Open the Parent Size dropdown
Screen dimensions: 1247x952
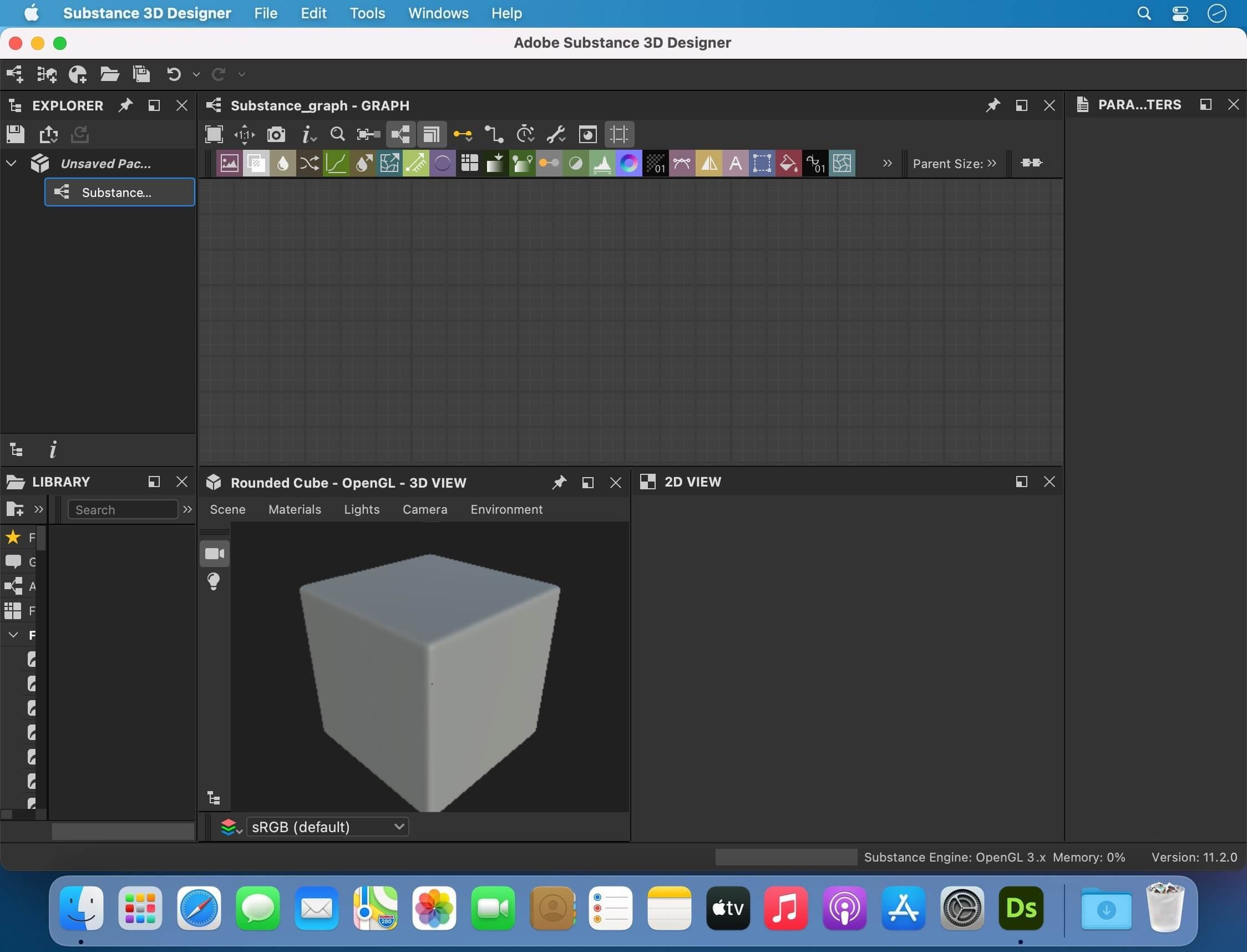click(x=993, y=163)
